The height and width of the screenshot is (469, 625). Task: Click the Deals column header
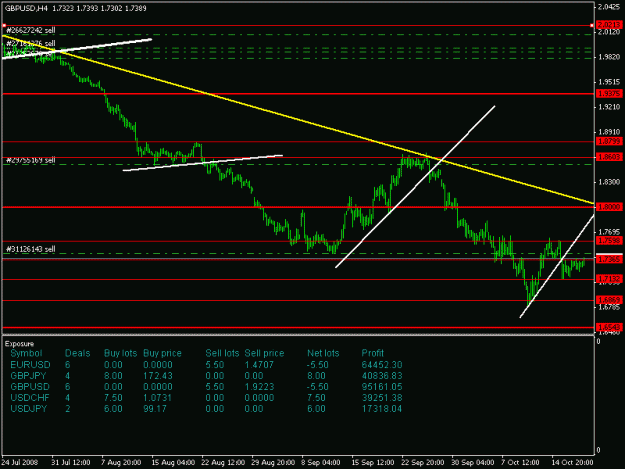77,353
